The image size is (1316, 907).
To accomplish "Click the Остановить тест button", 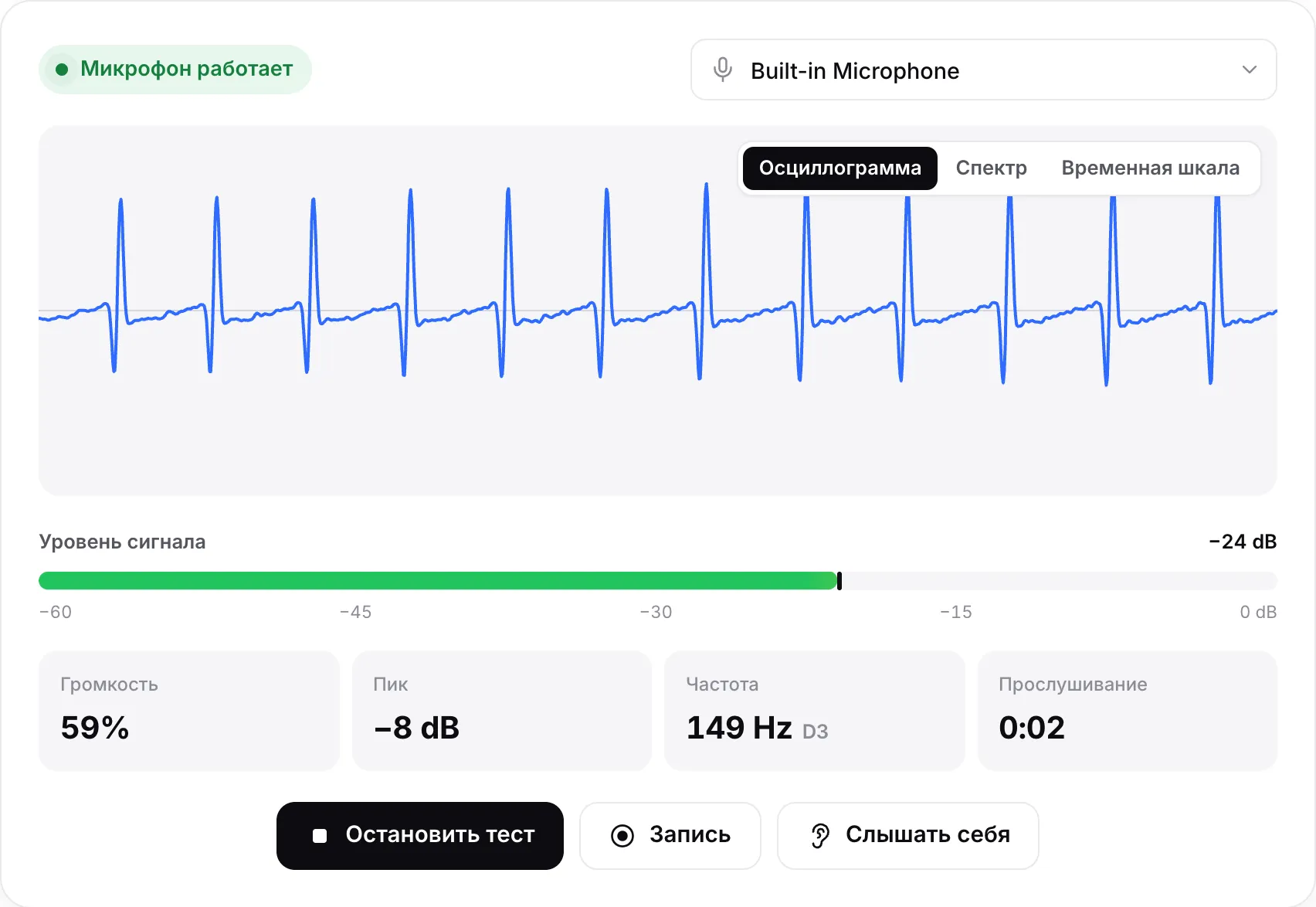I will pyautogui.click(x=420, y=835).
